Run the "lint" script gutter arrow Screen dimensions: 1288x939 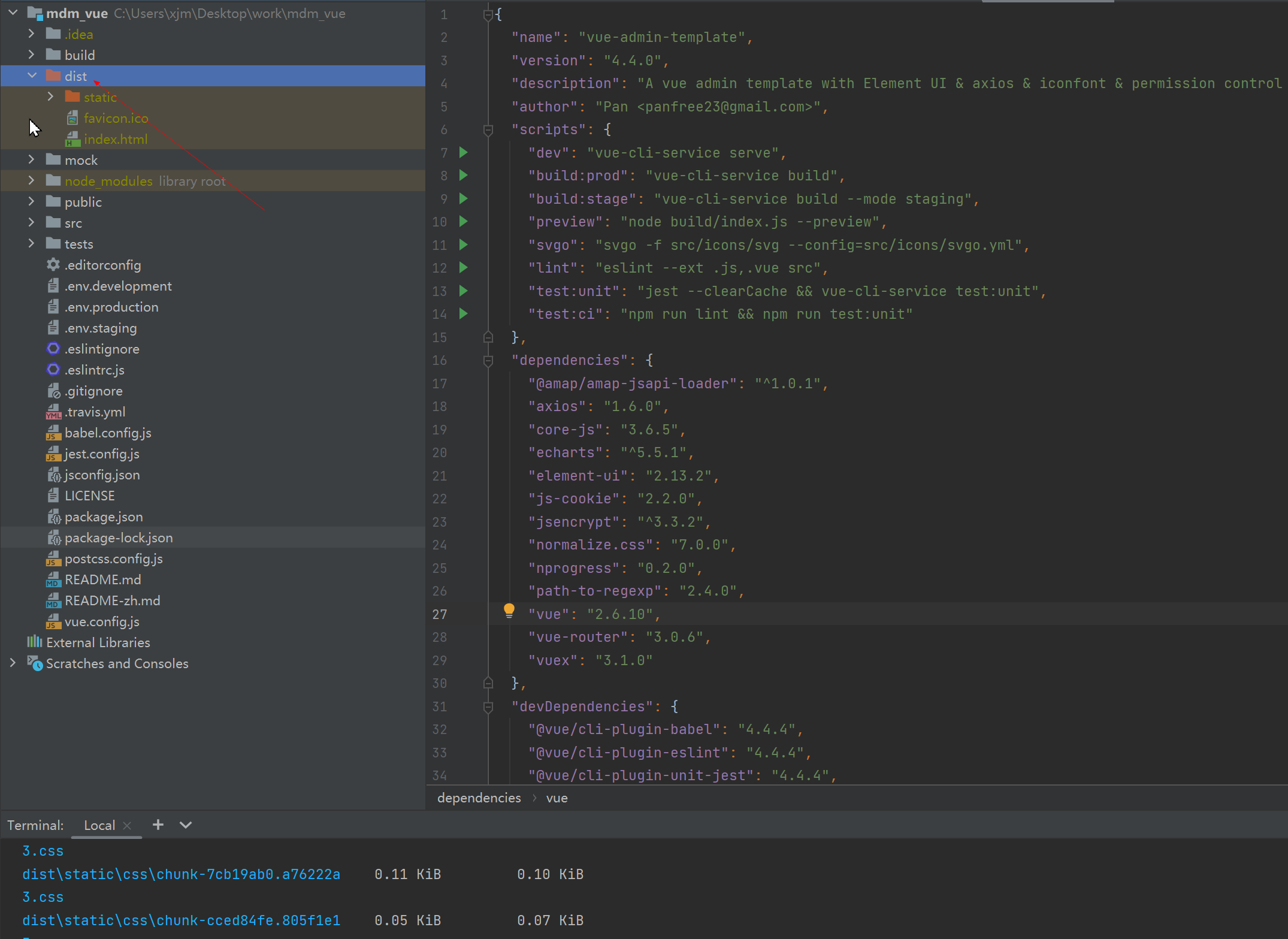tap(463, 267)
